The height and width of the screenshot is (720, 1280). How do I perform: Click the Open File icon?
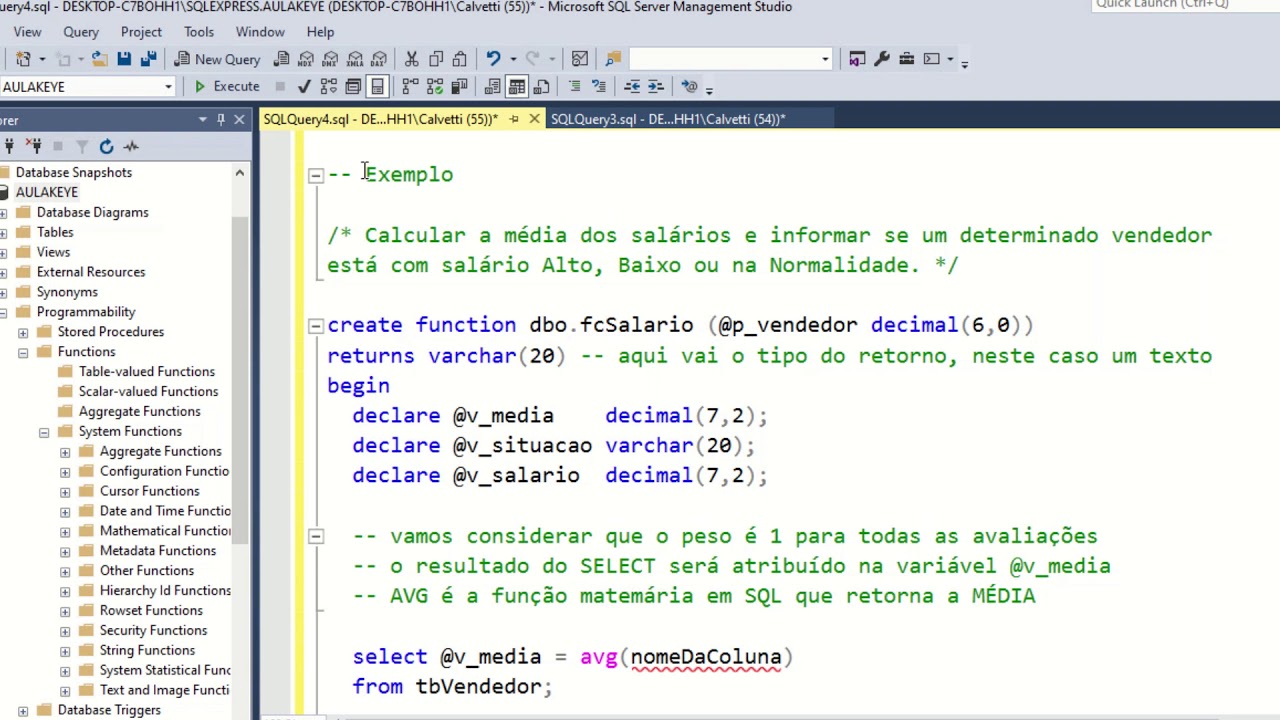point(100,59)
